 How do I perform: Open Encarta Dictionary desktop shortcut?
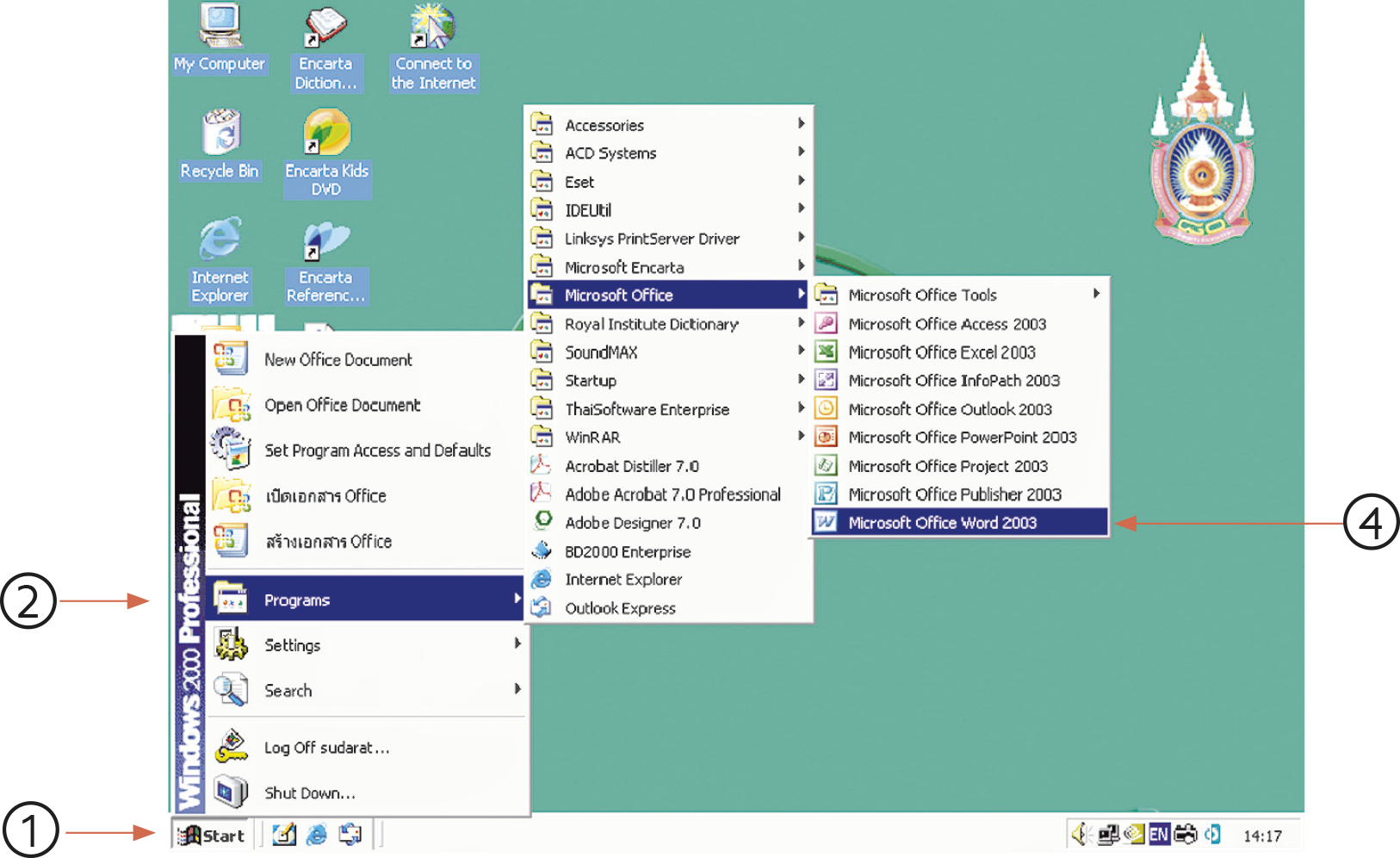pyautogui.click(x=325, y=47)
